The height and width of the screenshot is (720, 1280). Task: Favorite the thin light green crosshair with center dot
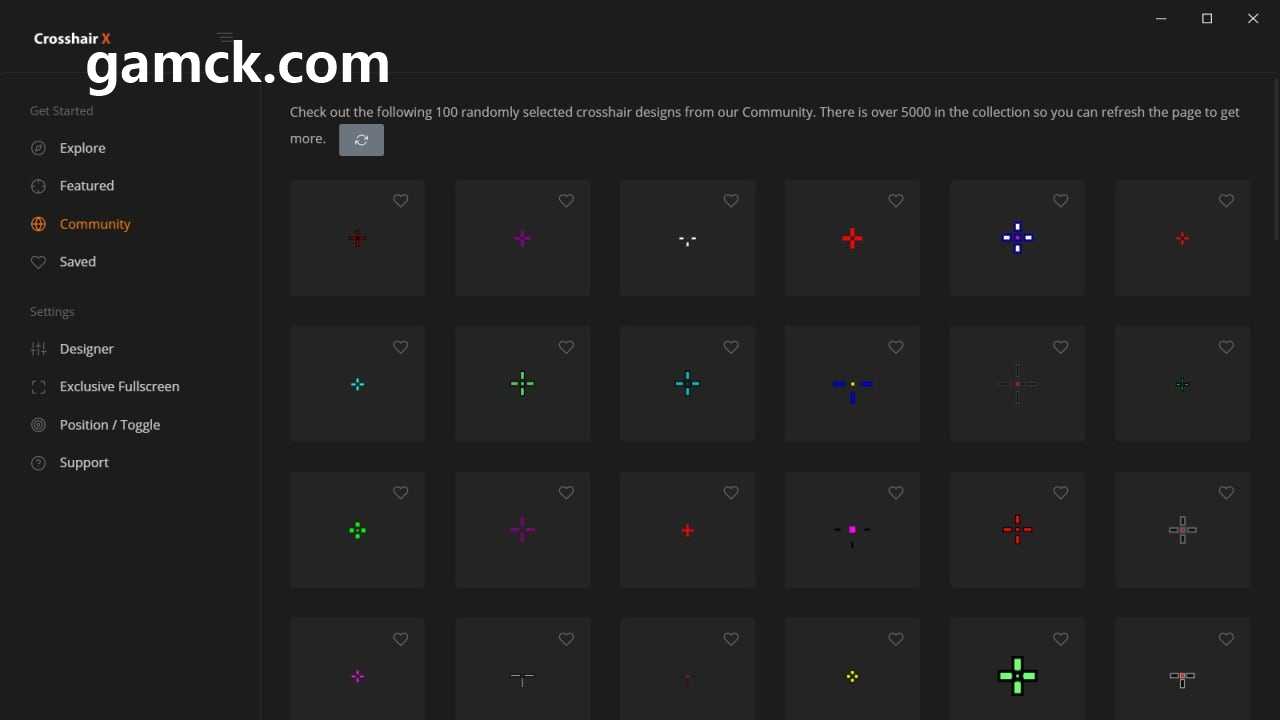566,347
